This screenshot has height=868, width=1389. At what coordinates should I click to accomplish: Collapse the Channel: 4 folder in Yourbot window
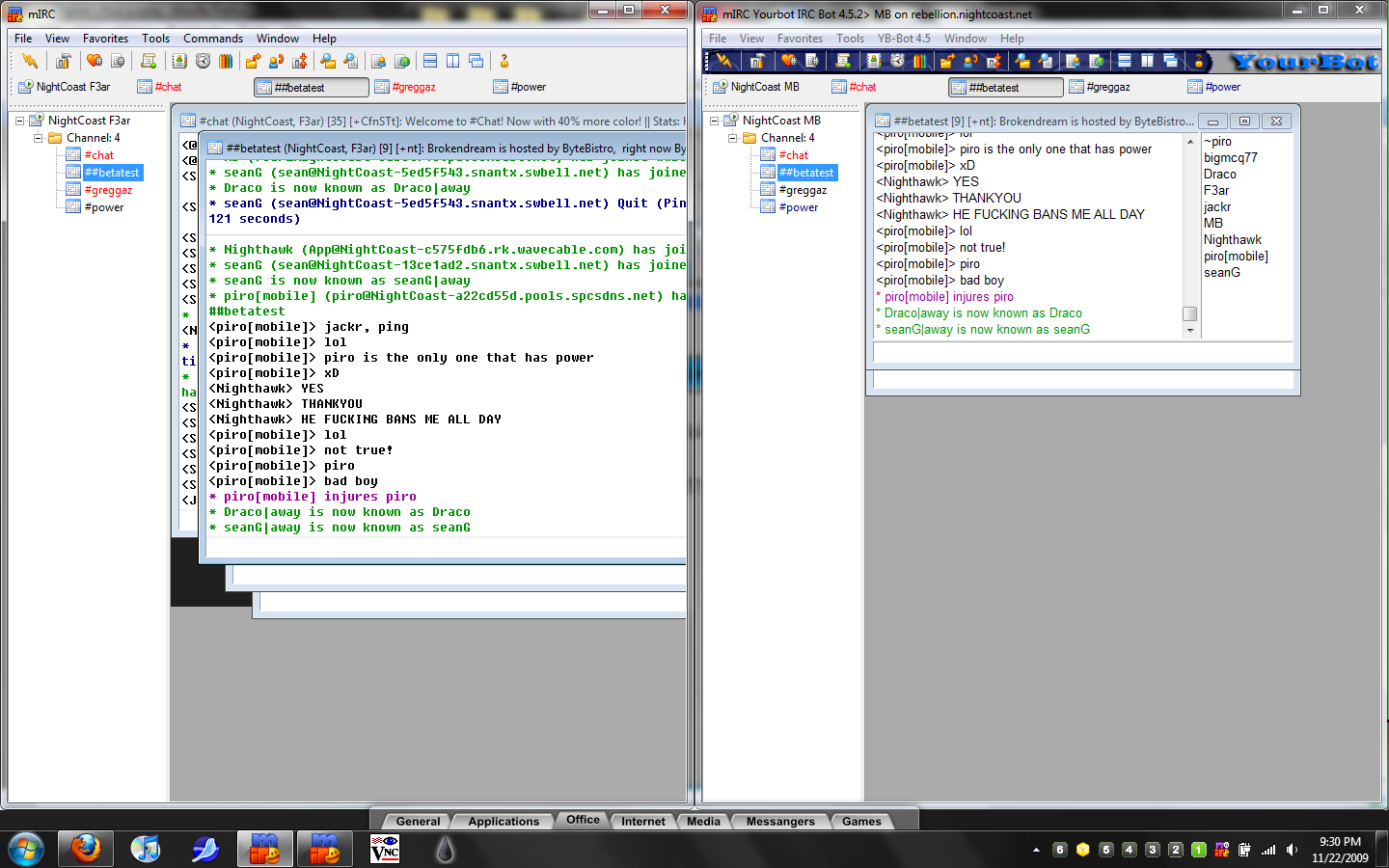(732, 138)
